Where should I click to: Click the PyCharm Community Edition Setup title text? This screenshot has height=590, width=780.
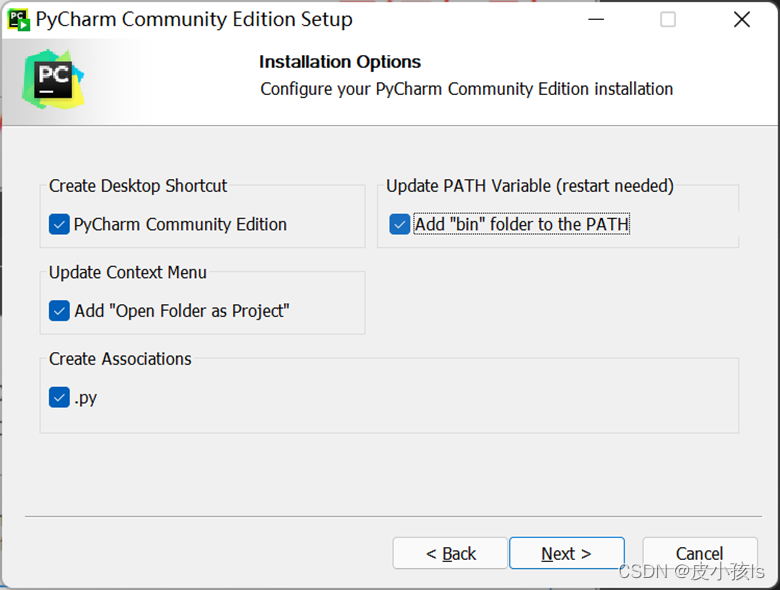[194, 20]
